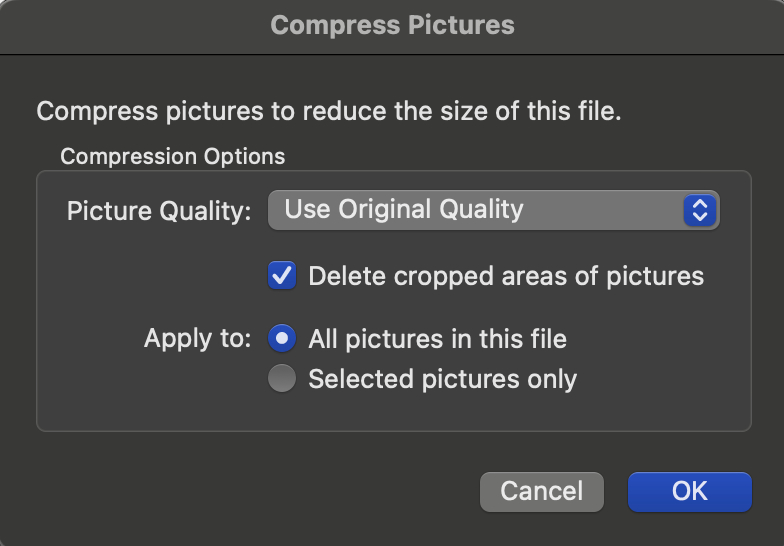Choose the 'Selected pictures only' radio button
This screenshot has height=546, width=784.
(x=282, y=379)
